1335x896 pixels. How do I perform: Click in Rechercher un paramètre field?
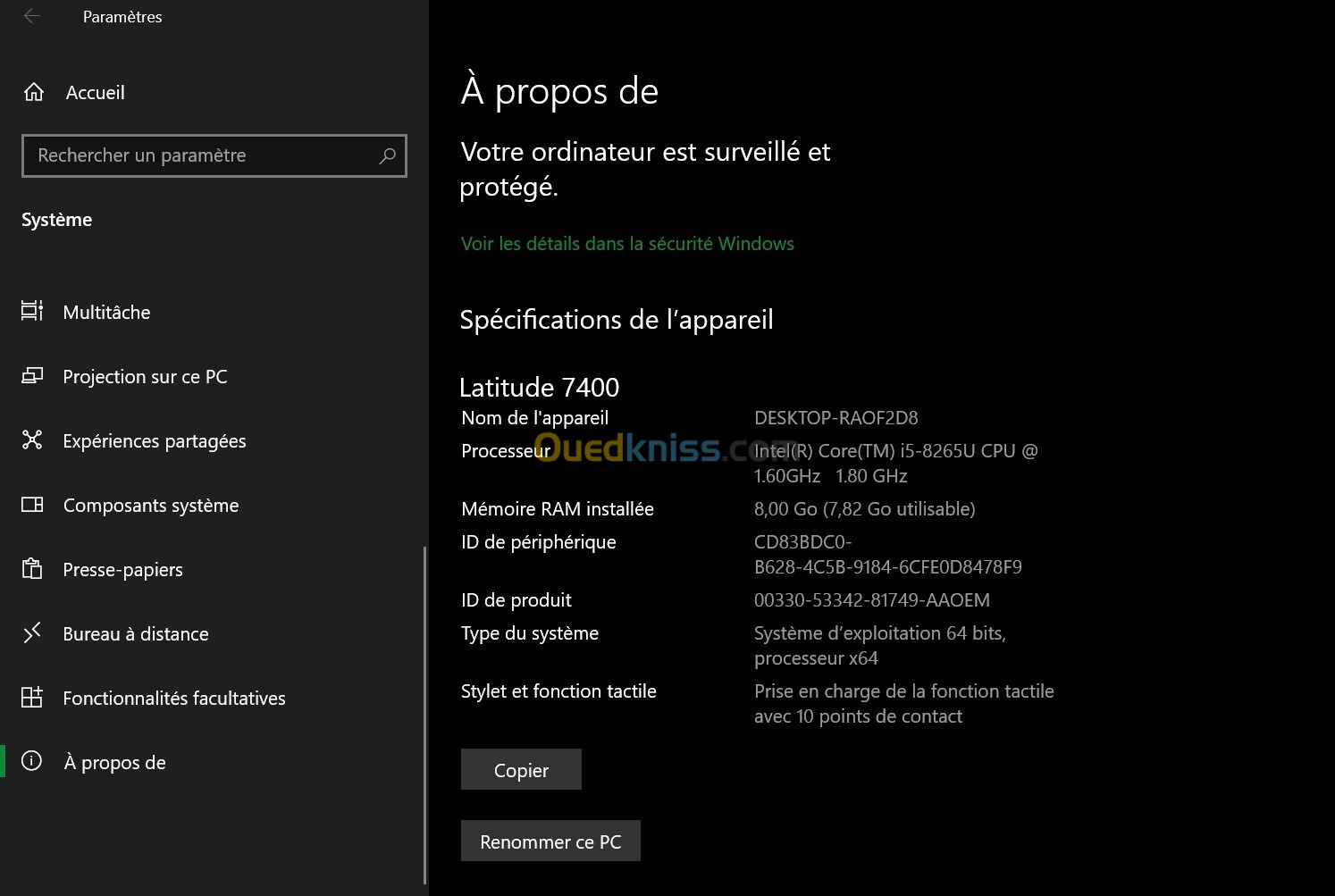[214, 155]
